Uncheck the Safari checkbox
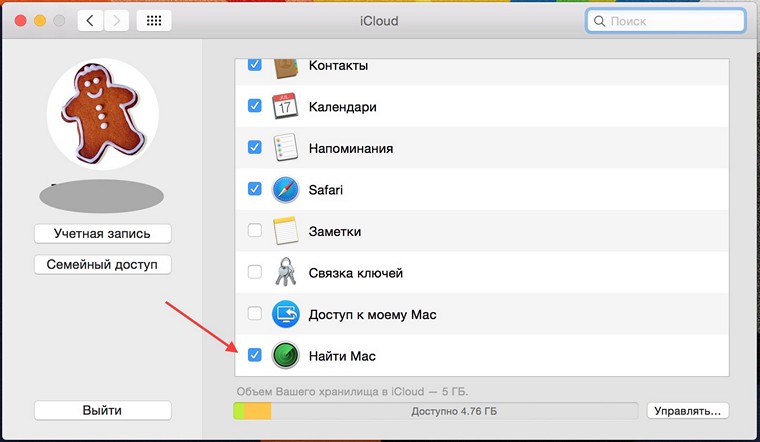Viewport: 760px width, 442px height. pos(254,189)
